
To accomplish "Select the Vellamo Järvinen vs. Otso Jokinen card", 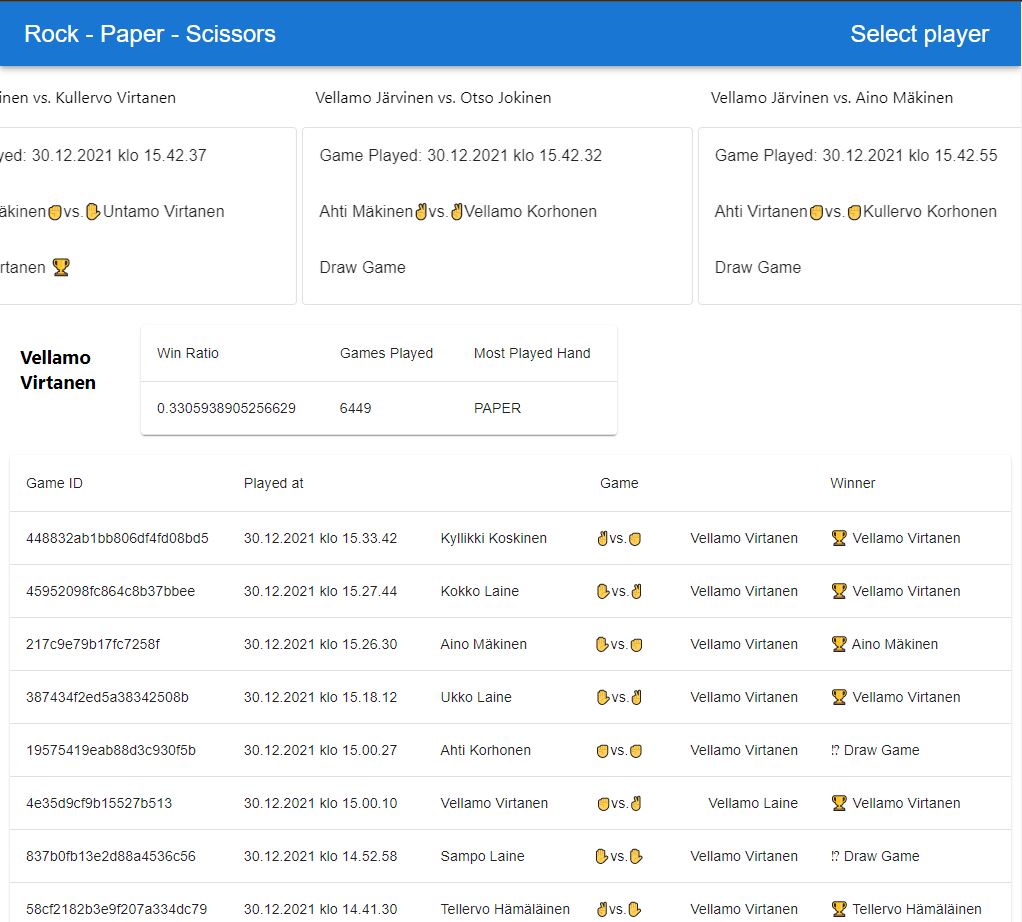I will tap(497, 215).
